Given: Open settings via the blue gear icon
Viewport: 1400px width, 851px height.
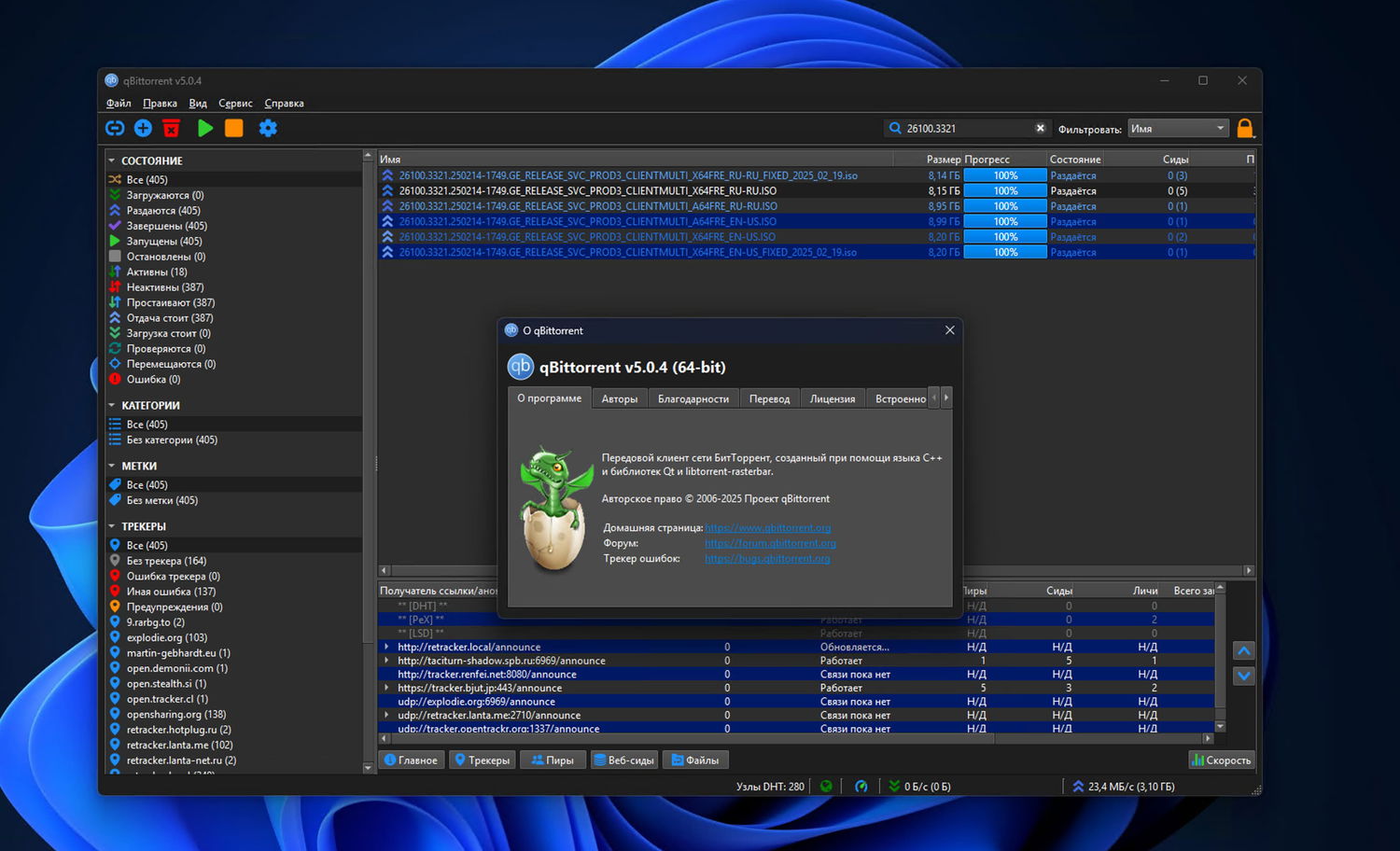Looking at the screenshot, I should pos(268,128).
